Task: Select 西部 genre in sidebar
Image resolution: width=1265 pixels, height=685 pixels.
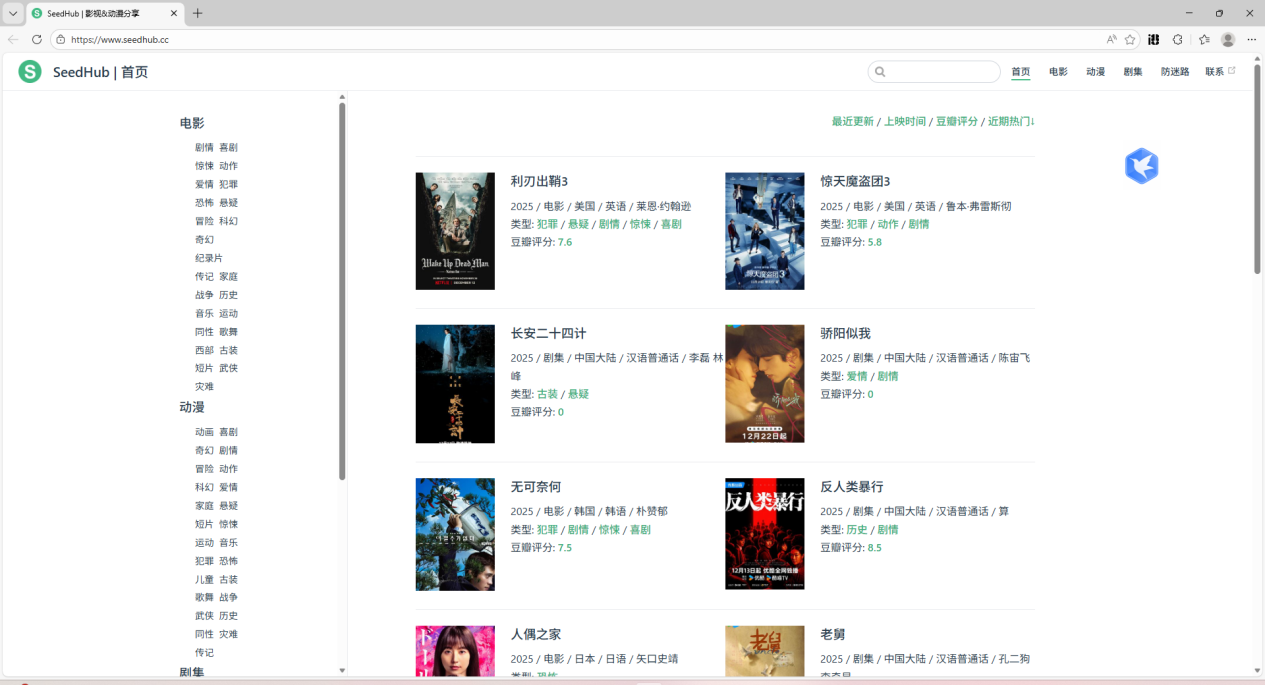Action: click(204, 350)
